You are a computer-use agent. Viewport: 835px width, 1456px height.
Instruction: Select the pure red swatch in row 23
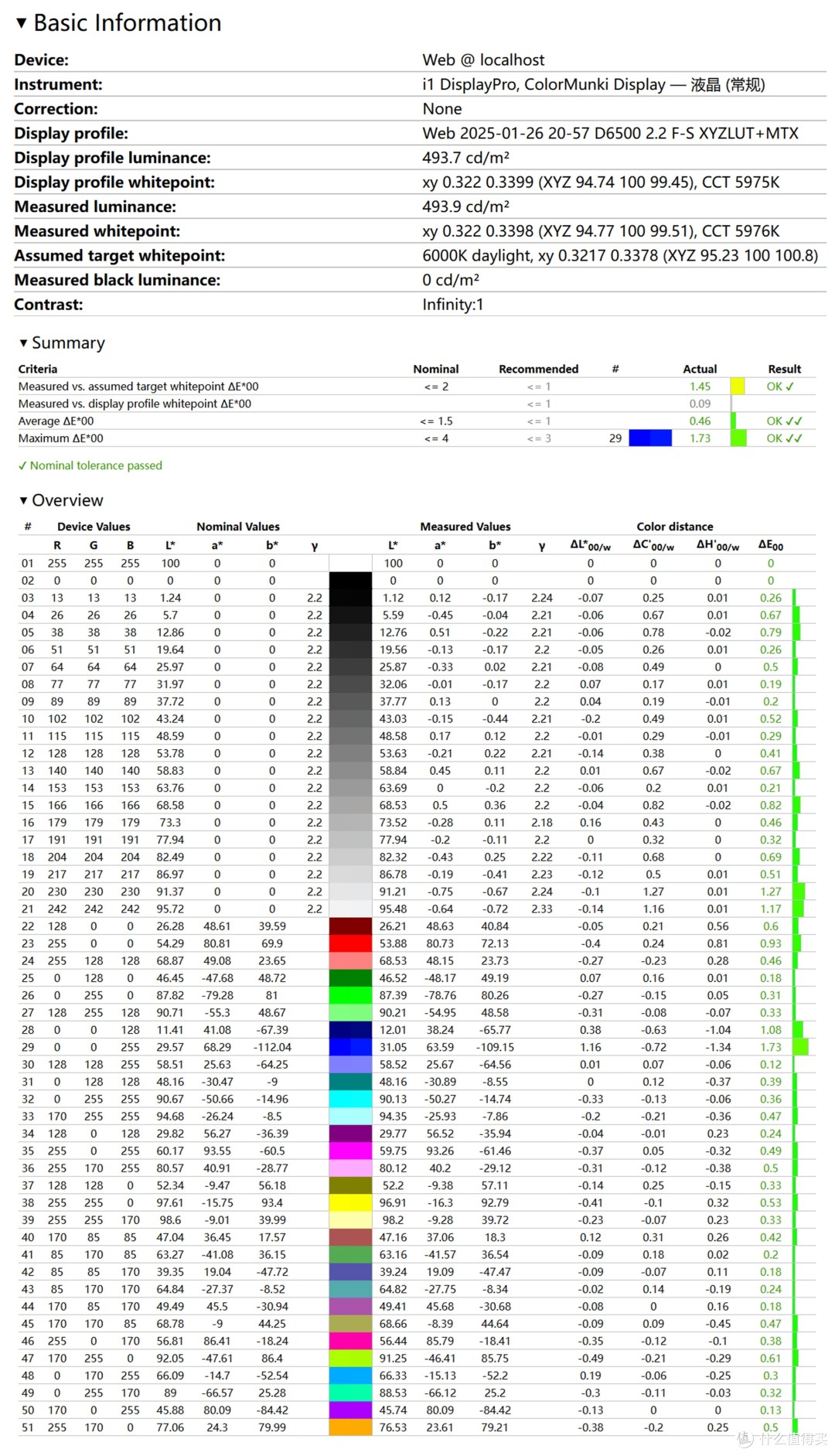pyautogui.click(x=350, y=943)
